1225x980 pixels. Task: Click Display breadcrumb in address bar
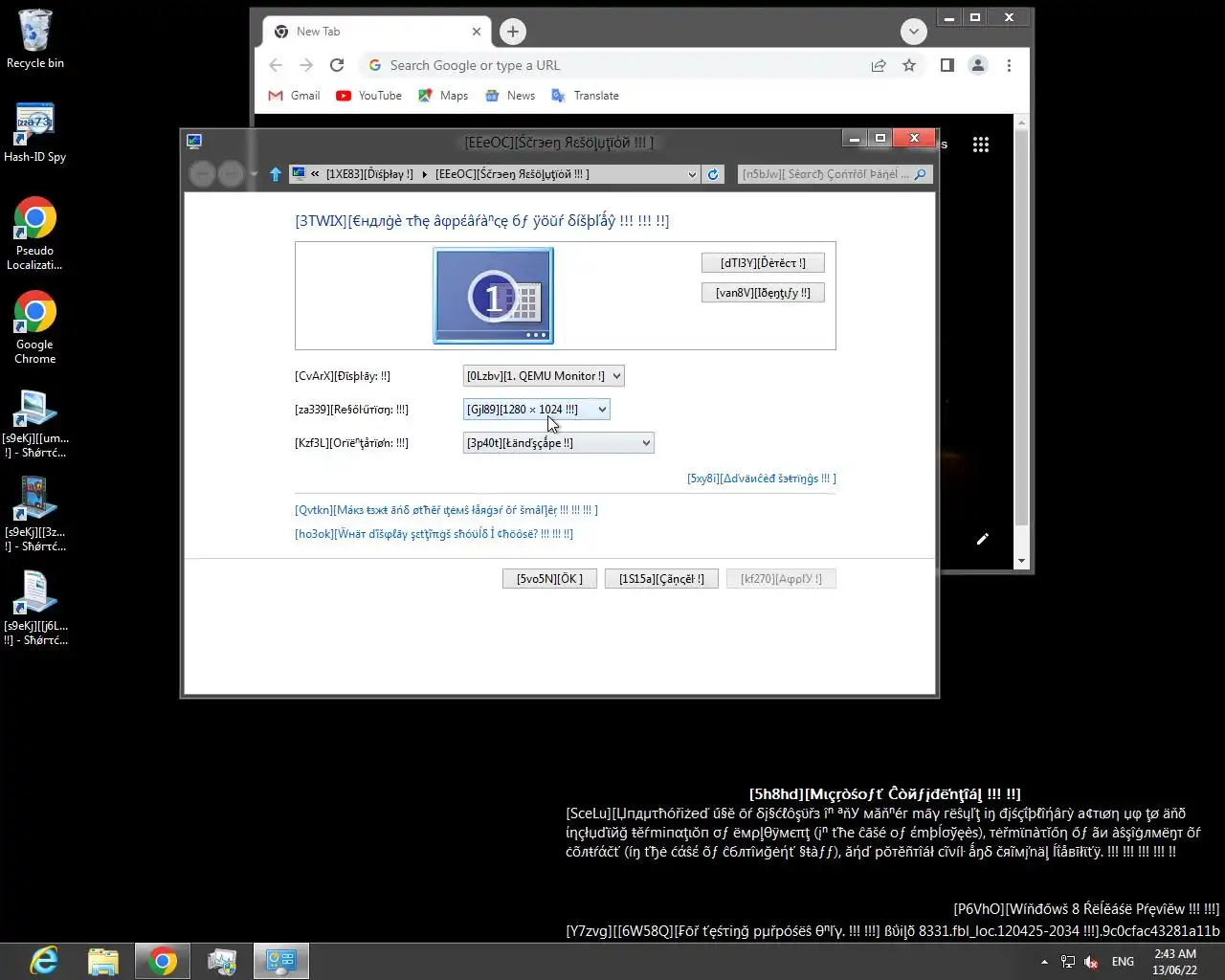pyautogui.click(x=369, y=174)
